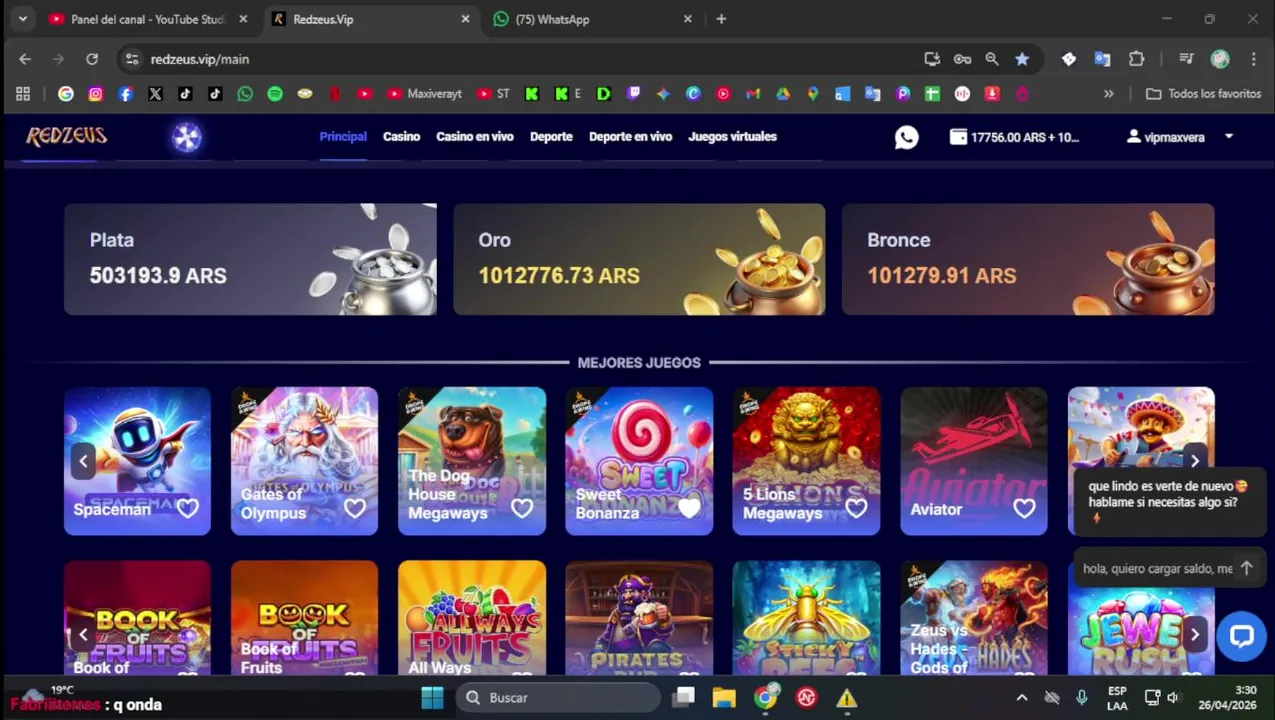Show next games in Mejores Juegos row
Screen dimensions: 1275x720
pyautogui.click(x=1194, y=461)
